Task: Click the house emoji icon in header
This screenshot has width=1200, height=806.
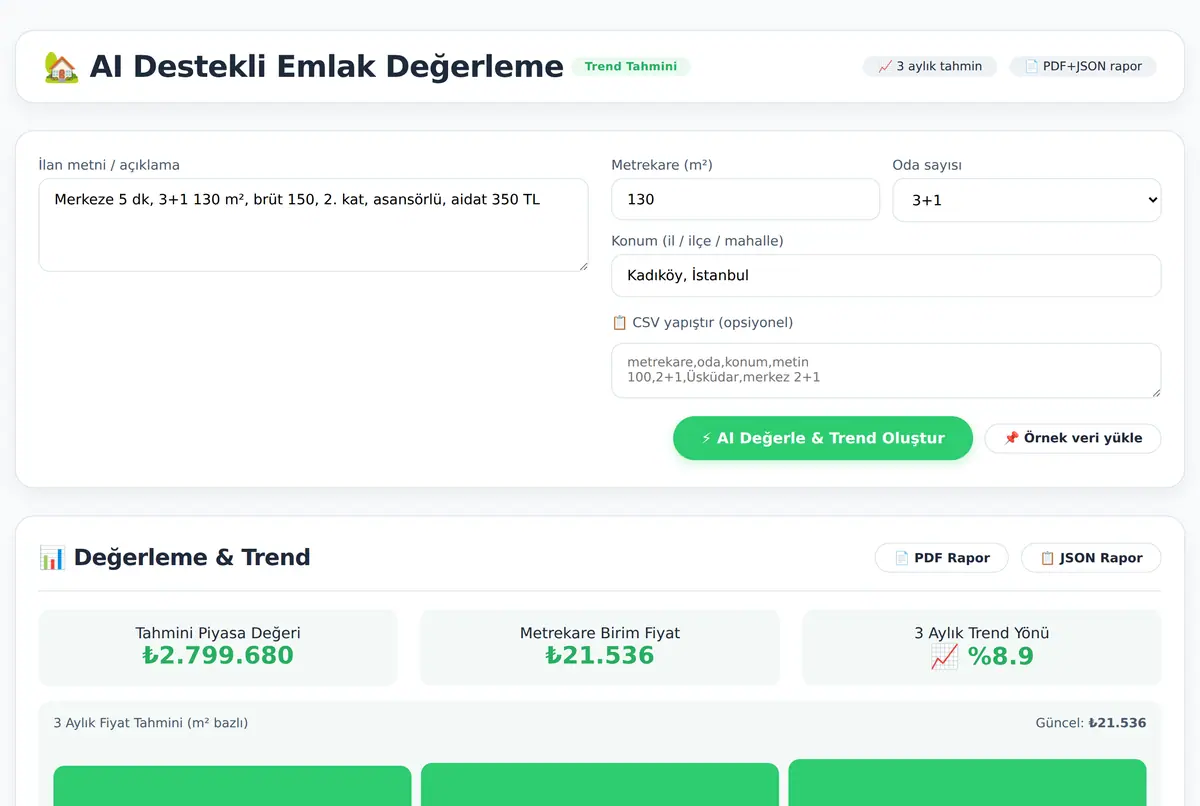Action: (x=61, y=67)
